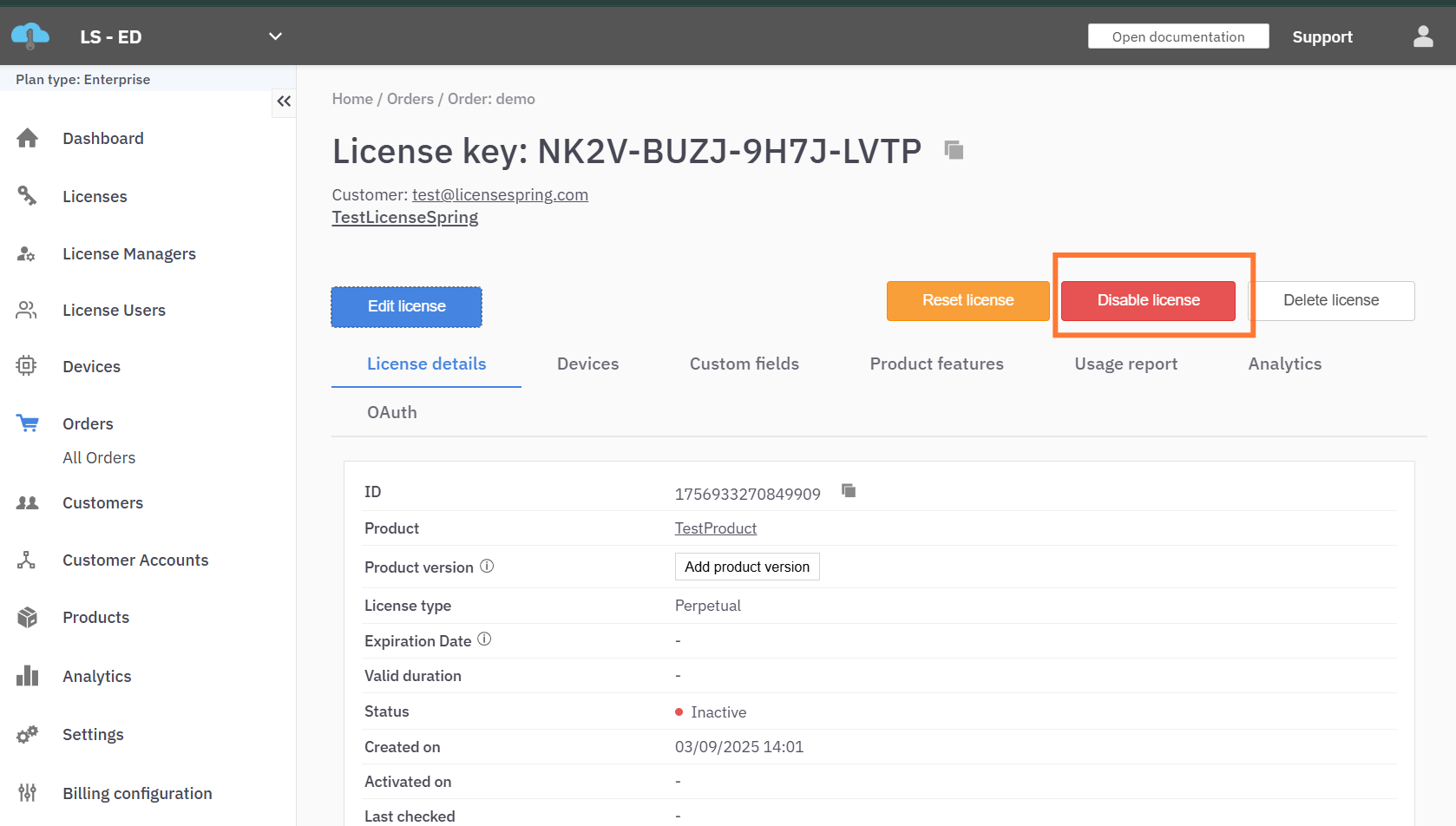
Task: Expand the LS - ED account dropdown
Action: (x=275, y=36)
